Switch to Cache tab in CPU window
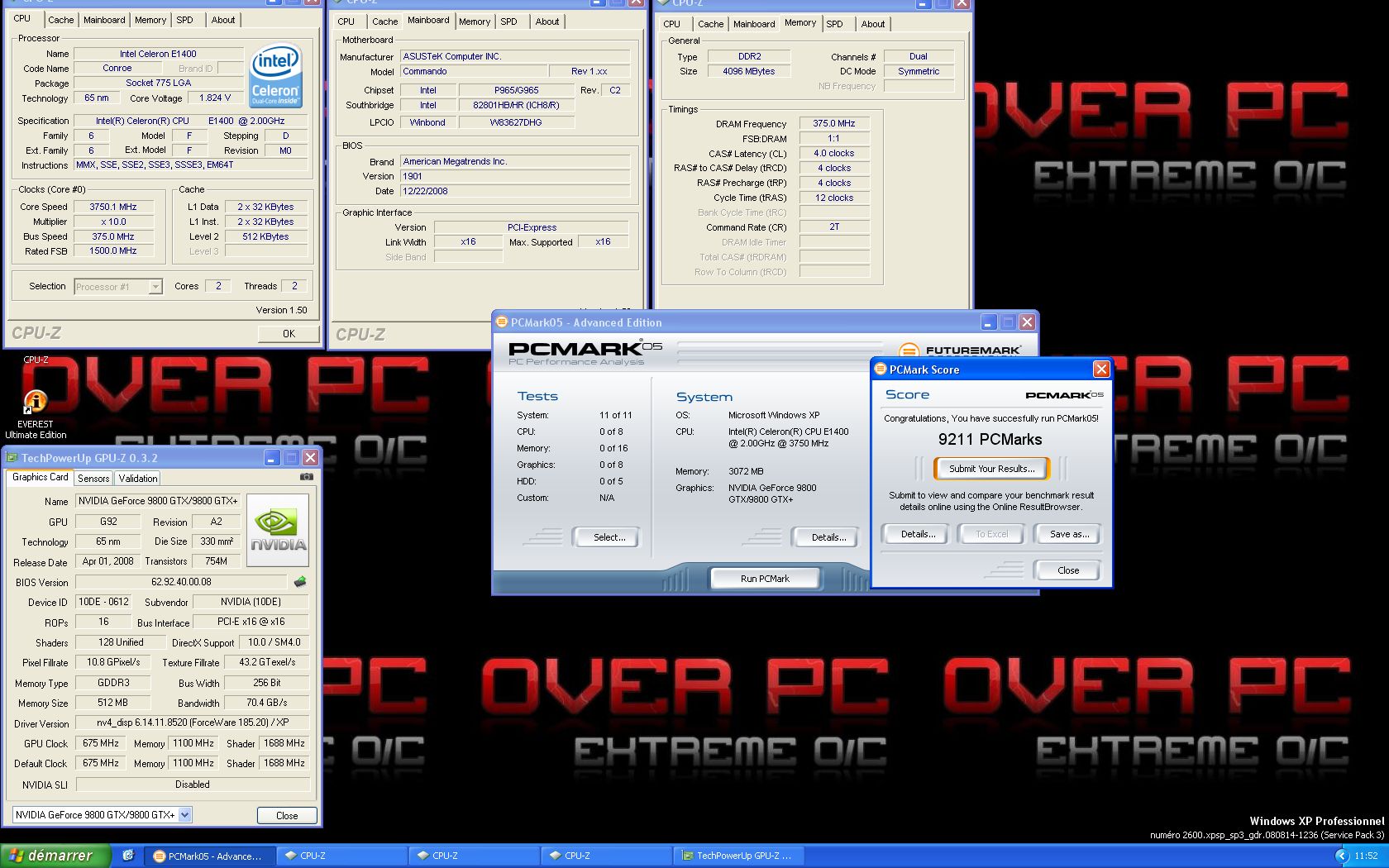 pyautogui.click(x=60, y=20)
